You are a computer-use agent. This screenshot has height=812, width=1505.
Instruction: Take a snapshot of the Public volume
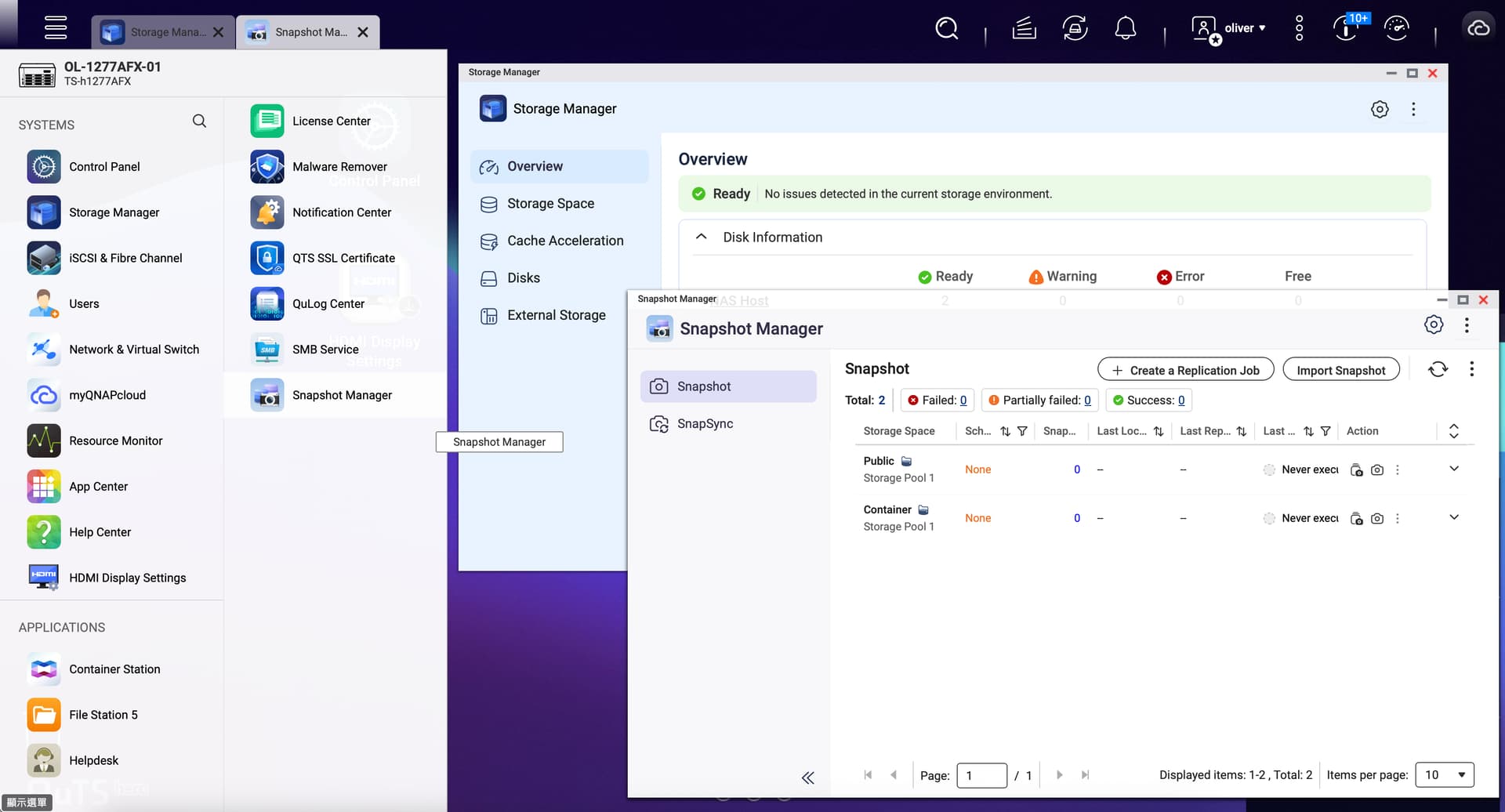click(x=1377, y=470)
